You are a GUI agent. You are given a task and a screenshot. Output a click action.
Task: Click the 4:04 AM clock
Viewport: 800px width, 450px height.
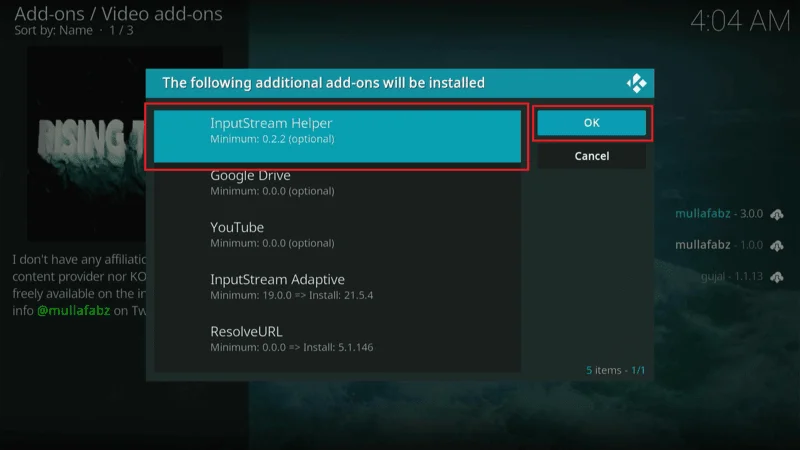coord(740,21)
